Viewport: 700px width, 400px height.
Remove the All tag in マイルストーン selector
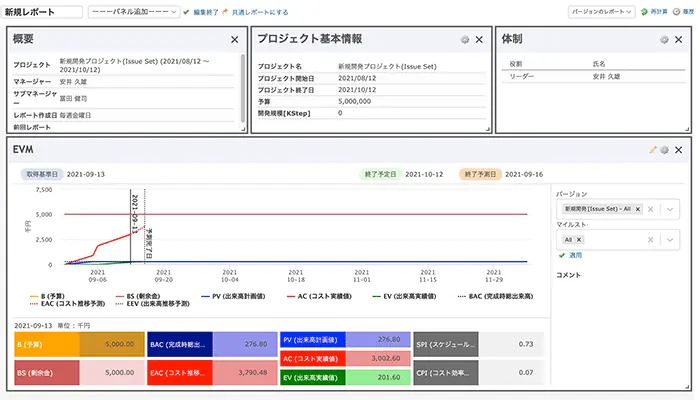point(579,240)
